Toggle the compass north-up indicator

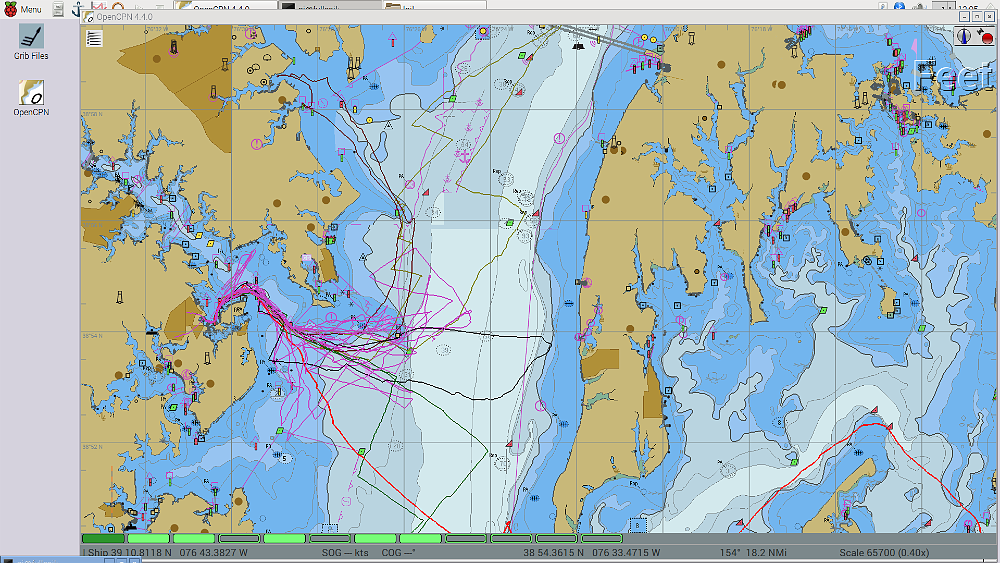pos(963,36)
